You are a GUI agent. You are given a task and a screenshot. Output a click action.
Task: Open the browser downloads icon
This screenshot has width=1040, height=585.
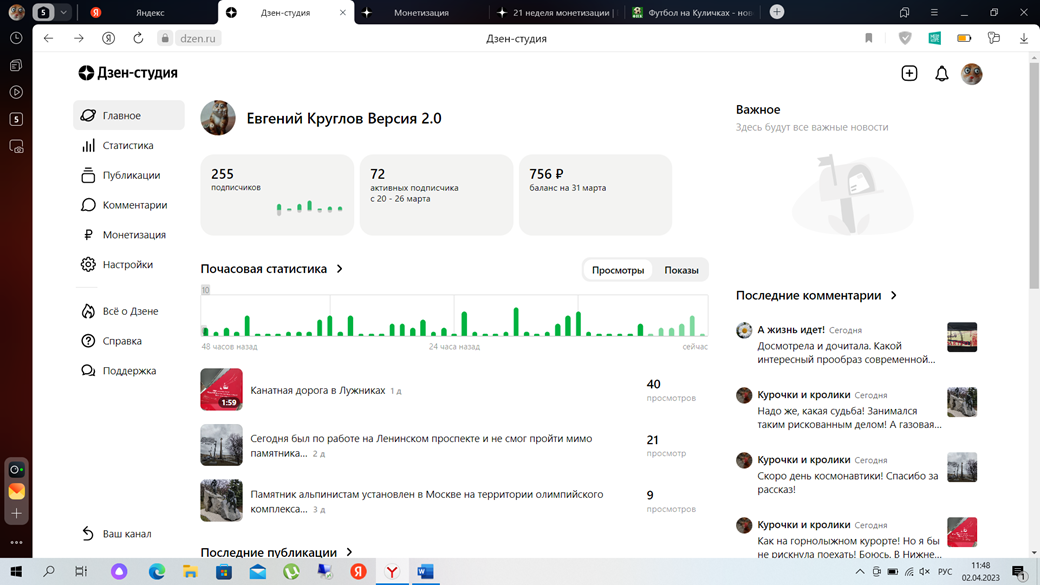tap(1023, 38)
